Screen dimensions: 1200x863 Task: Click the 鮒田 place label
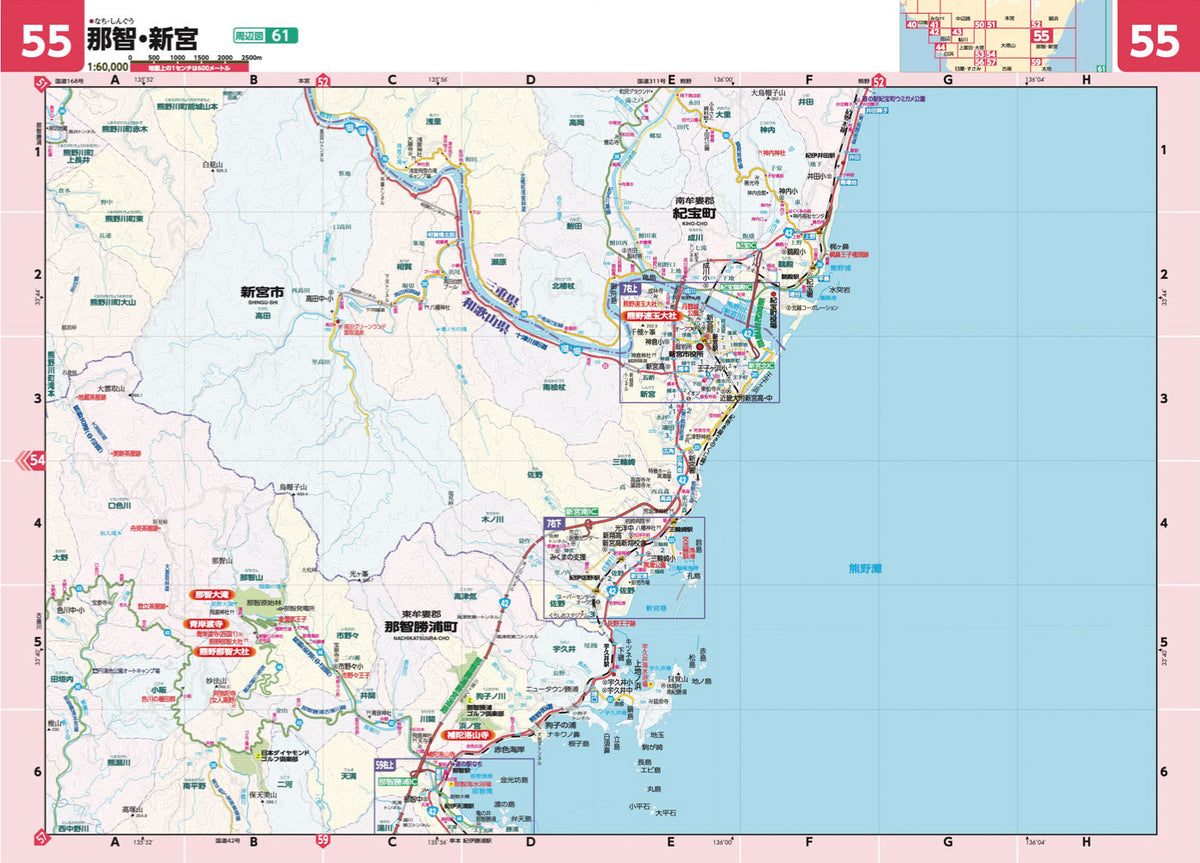pyautogui.click(x=575, y=227)
